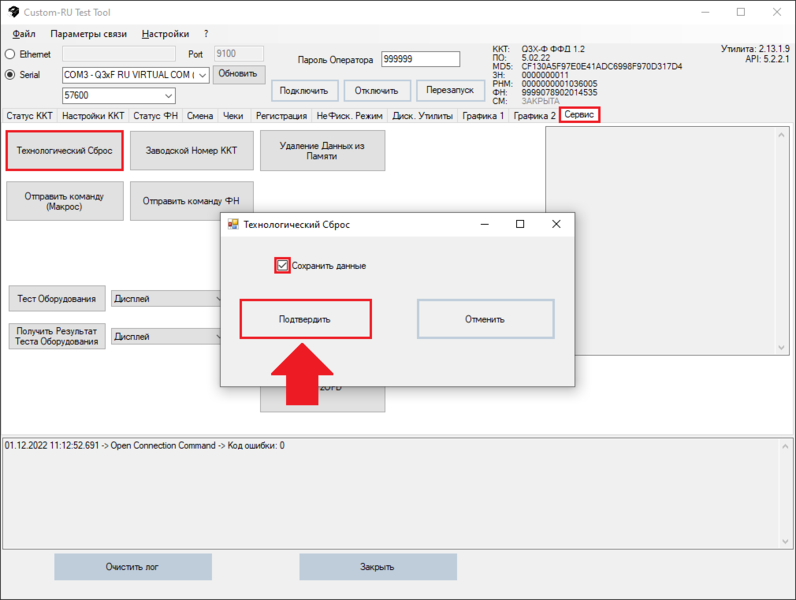Open the Файл menu

point(24,34)
